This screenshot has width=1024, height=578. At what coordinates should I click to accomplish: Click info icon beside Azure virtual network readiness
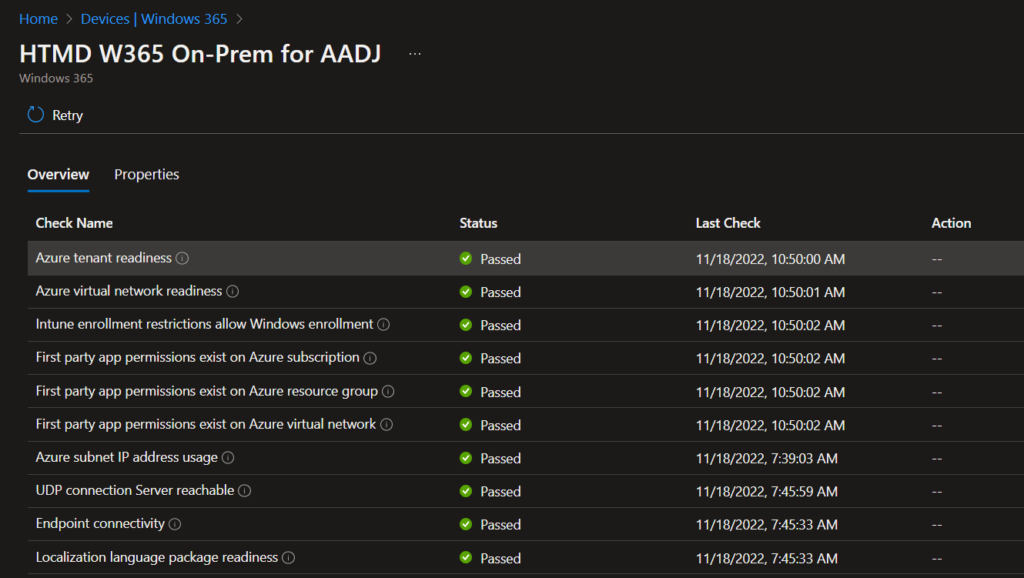[x=232, y=291]
